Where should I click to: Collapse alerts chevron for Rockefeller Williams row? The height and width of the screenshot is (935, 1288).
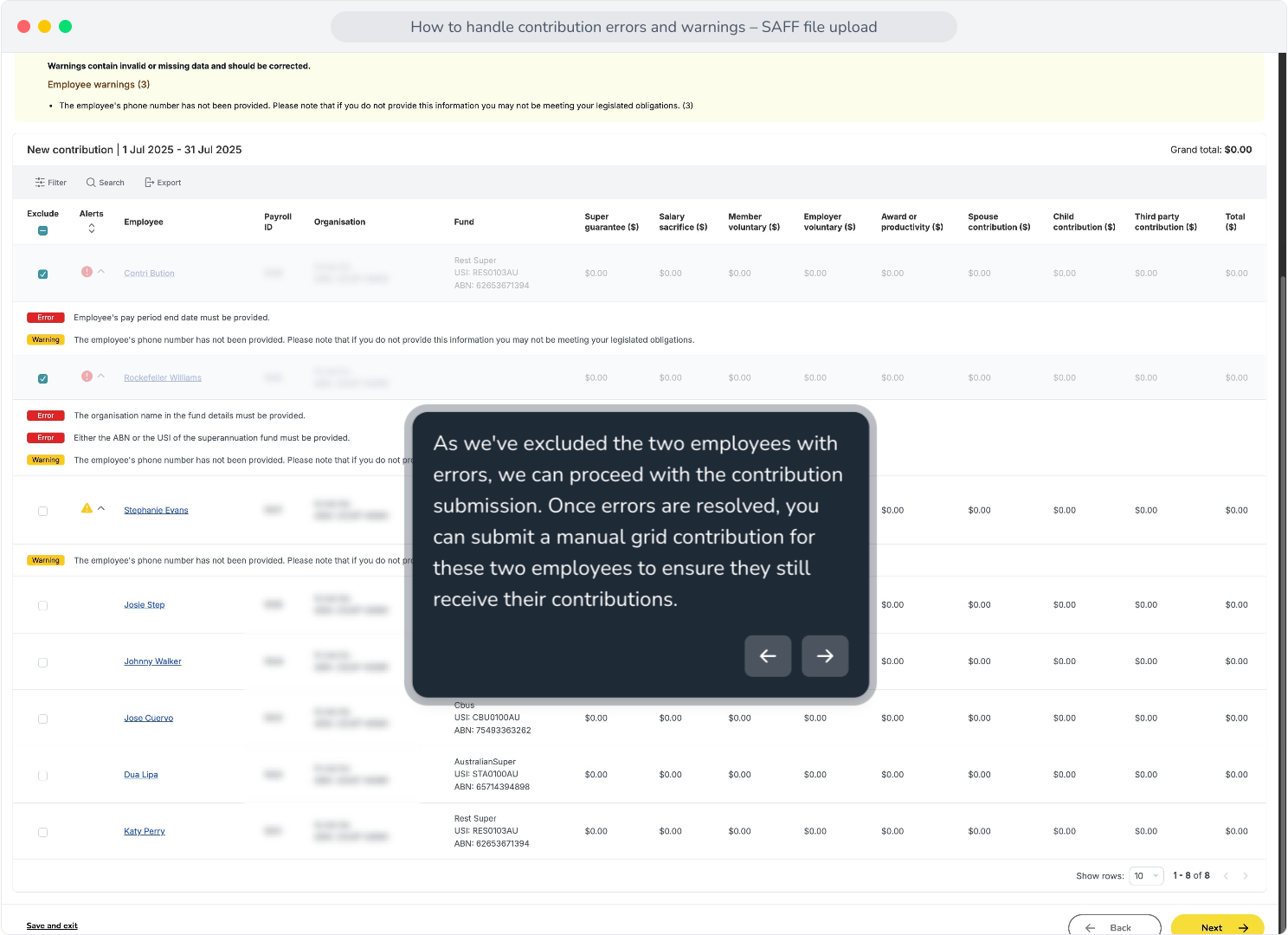click(x=101, y=376)
